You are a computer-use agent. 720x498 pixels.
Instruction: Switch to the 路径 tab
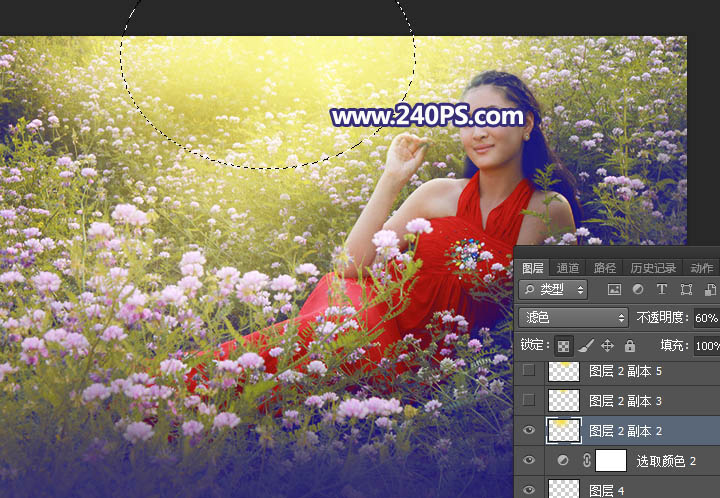[605, 268]
